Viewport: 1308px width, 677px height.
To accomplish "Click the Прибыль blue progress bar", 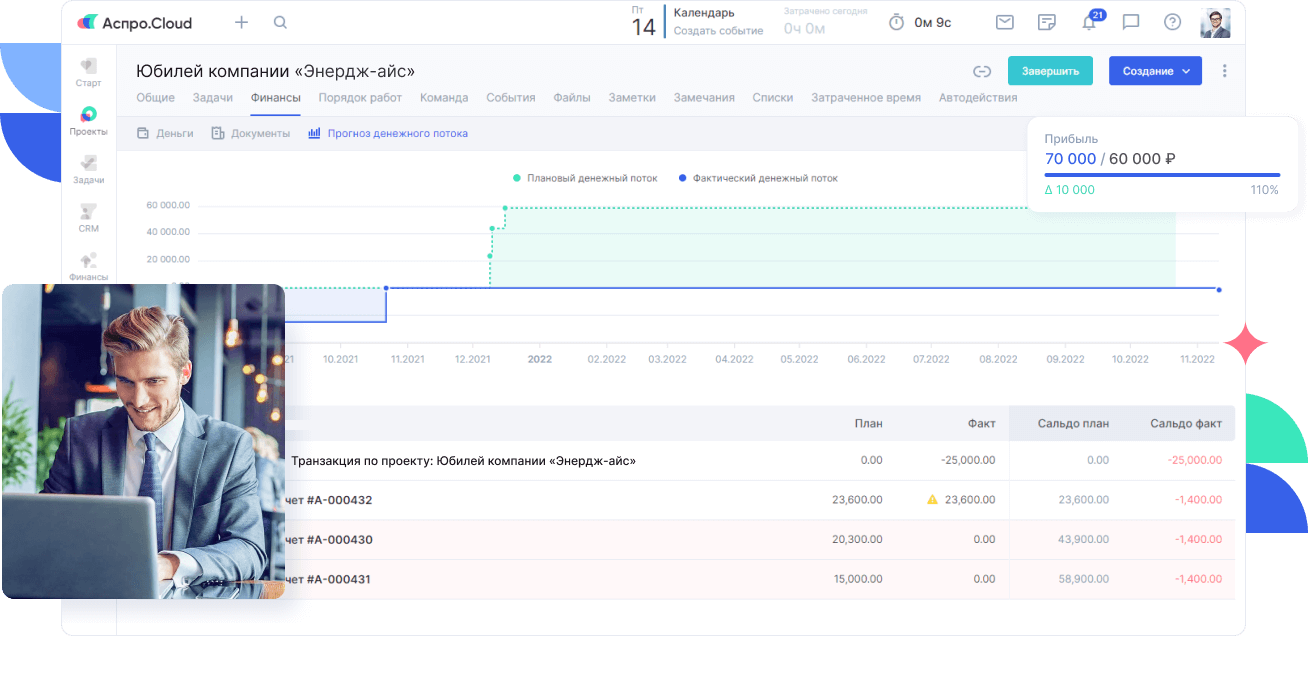I will pyautogui.click(x=1161, y=175).
